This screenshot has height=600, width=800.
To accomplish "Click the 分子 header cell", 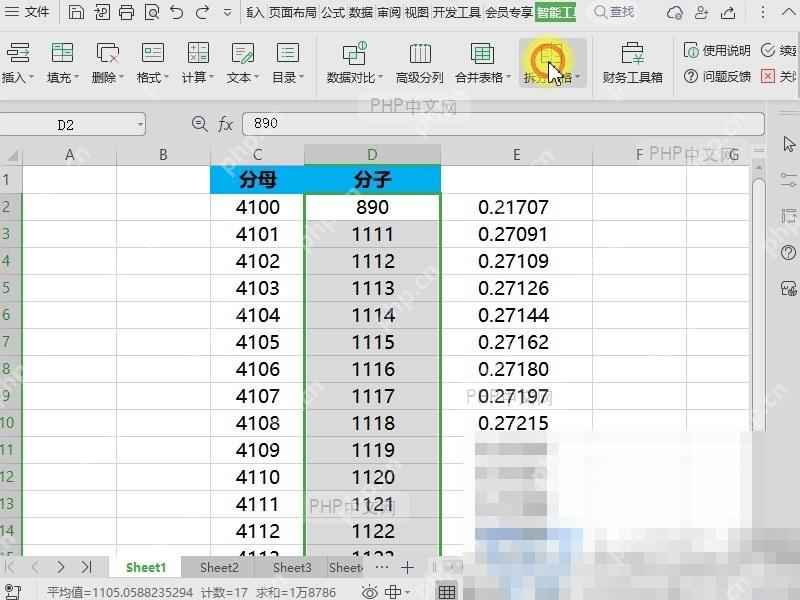I will click(372, 180).
